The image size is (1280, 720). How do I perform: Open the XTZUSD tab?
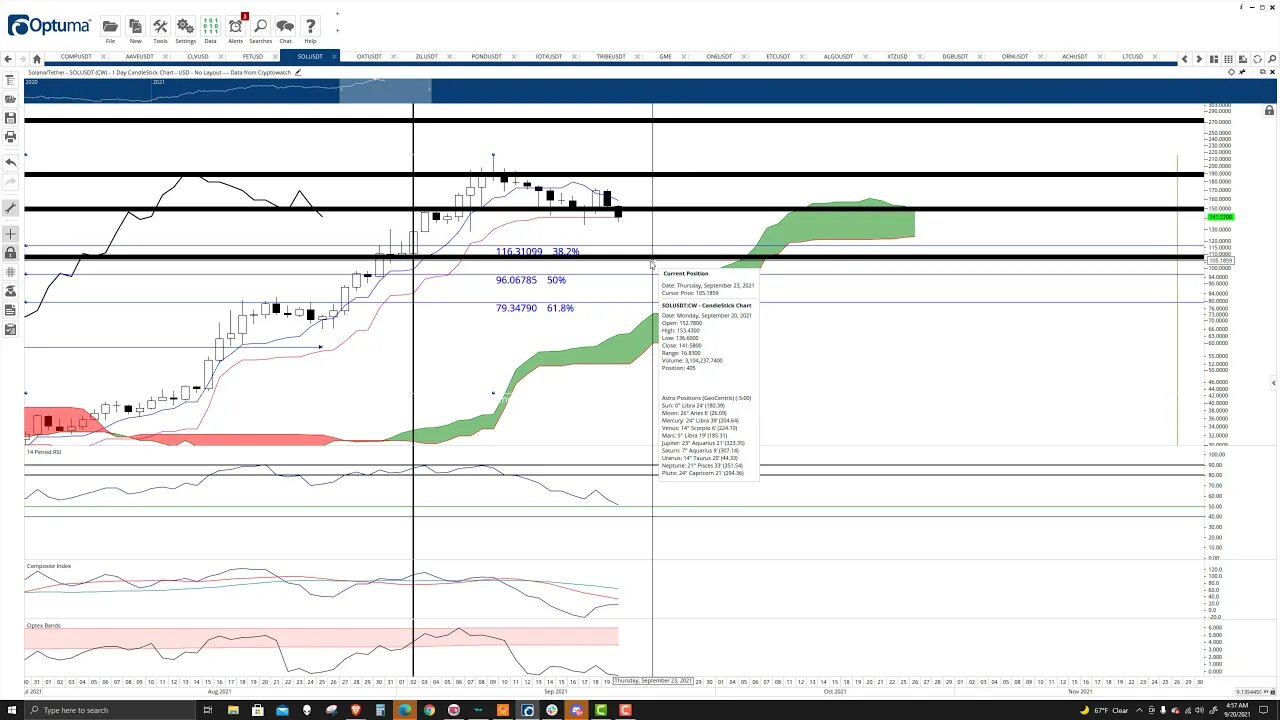coord(897,57)
